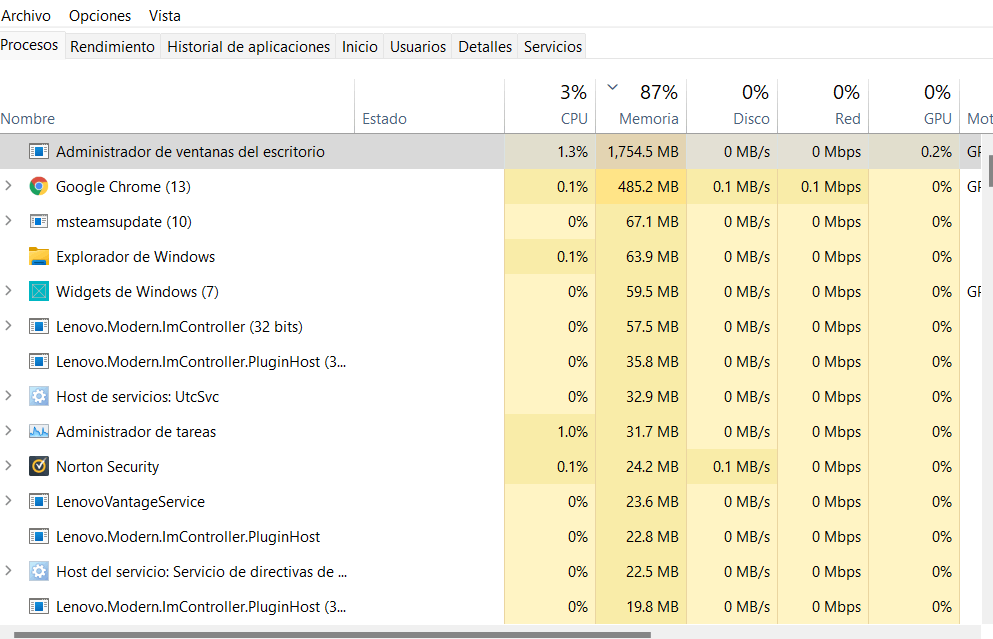Sort by the Memoria column header
The height and width of the screenshot is (639, 993).
coord(642,106)
